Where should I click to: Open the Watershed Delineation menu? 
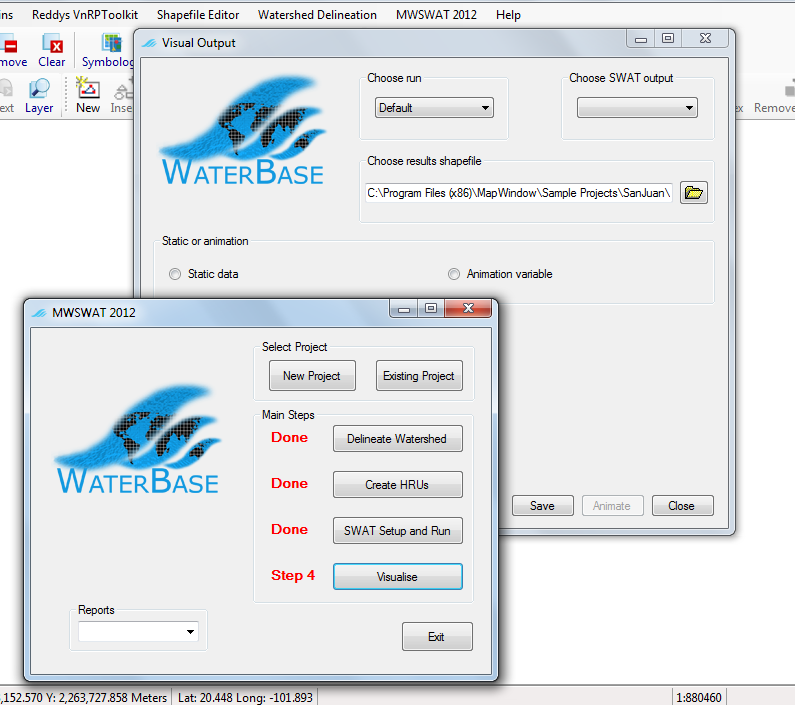pos(317,15)
